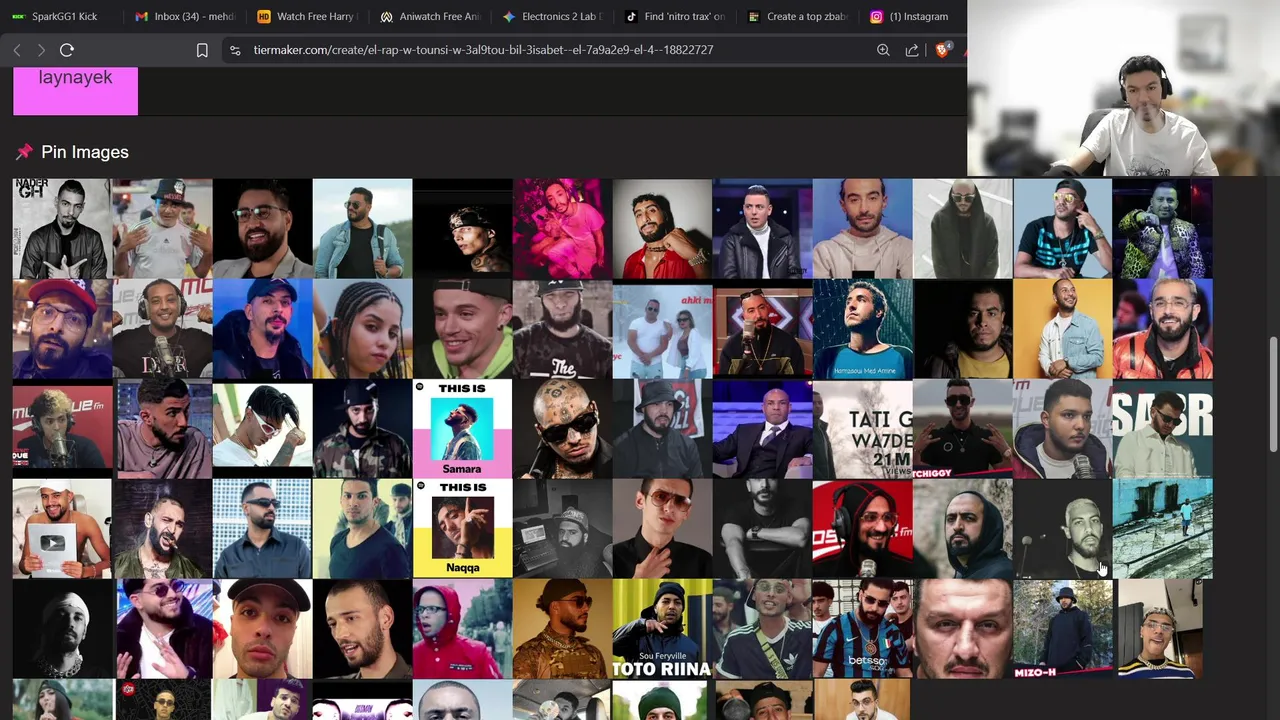The width and height of the screenshot is (1280, 720).
Task: Choose the curly-haired man at red radio microphone
Action: pos(62,428)
